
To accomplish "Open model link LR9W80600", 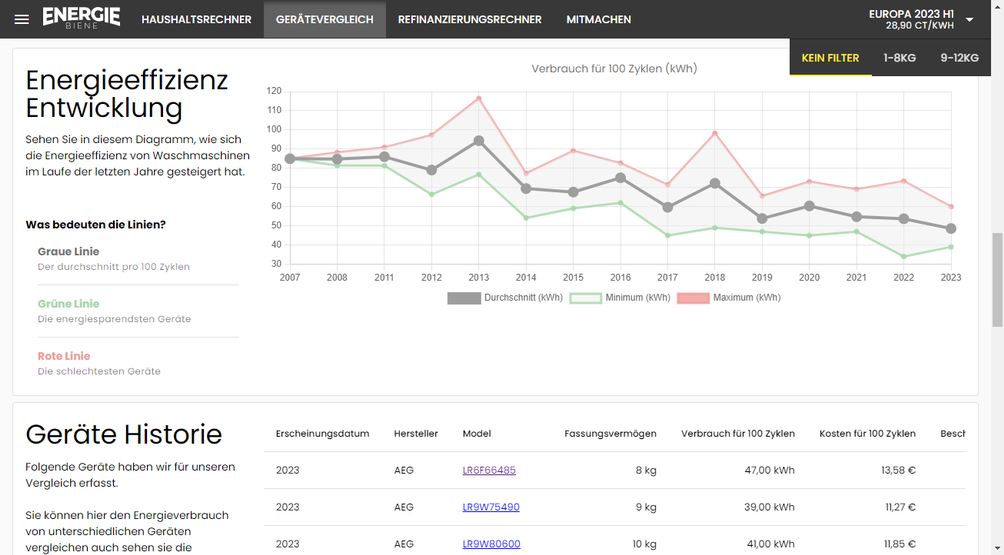I will [491, 544].
